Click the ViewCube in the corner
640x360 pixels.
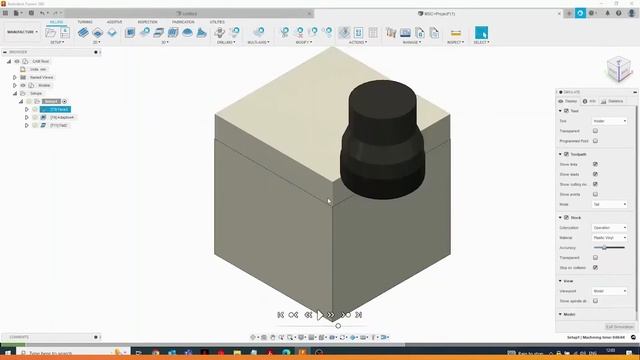[x=619, y=69]
